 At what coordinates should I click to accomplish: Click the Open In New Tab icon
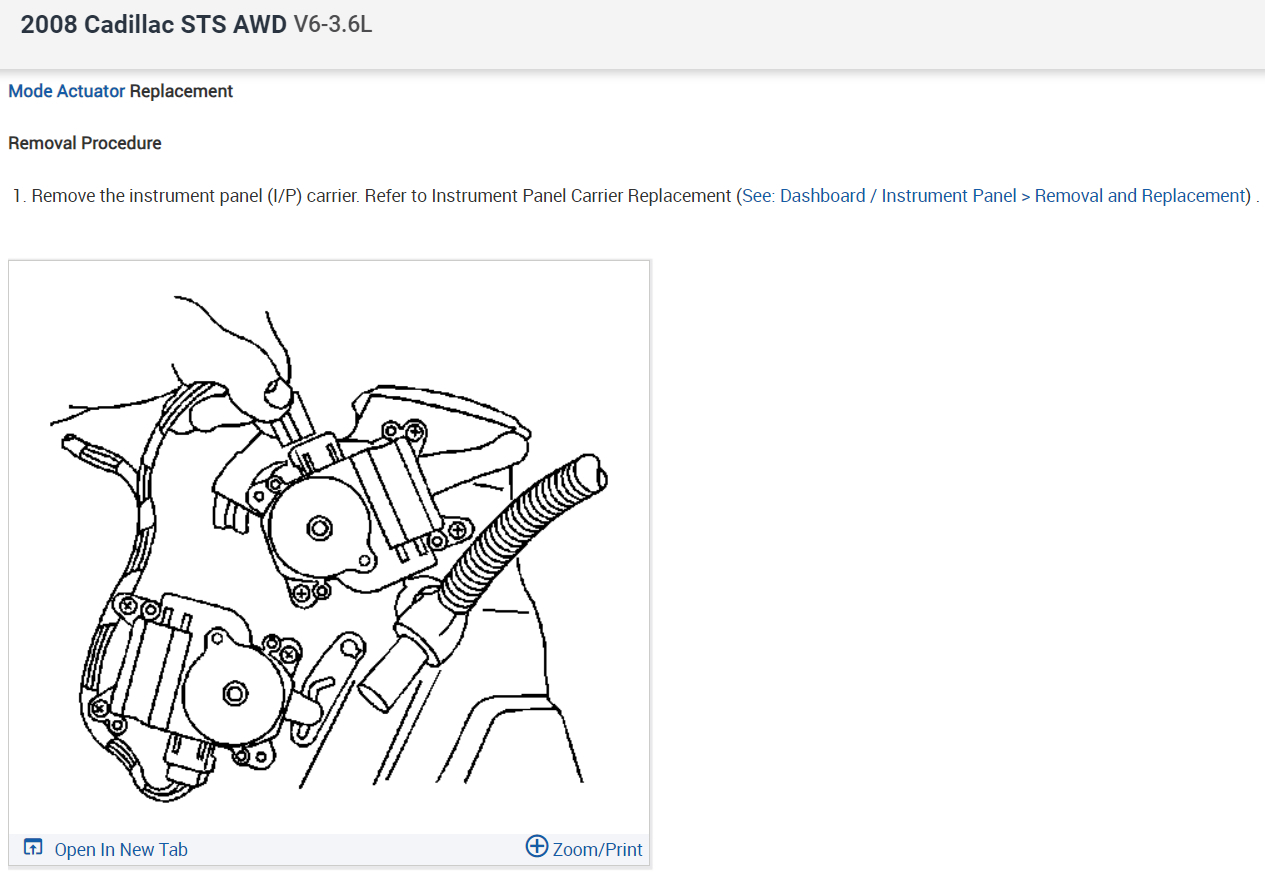tap(33, 848)
